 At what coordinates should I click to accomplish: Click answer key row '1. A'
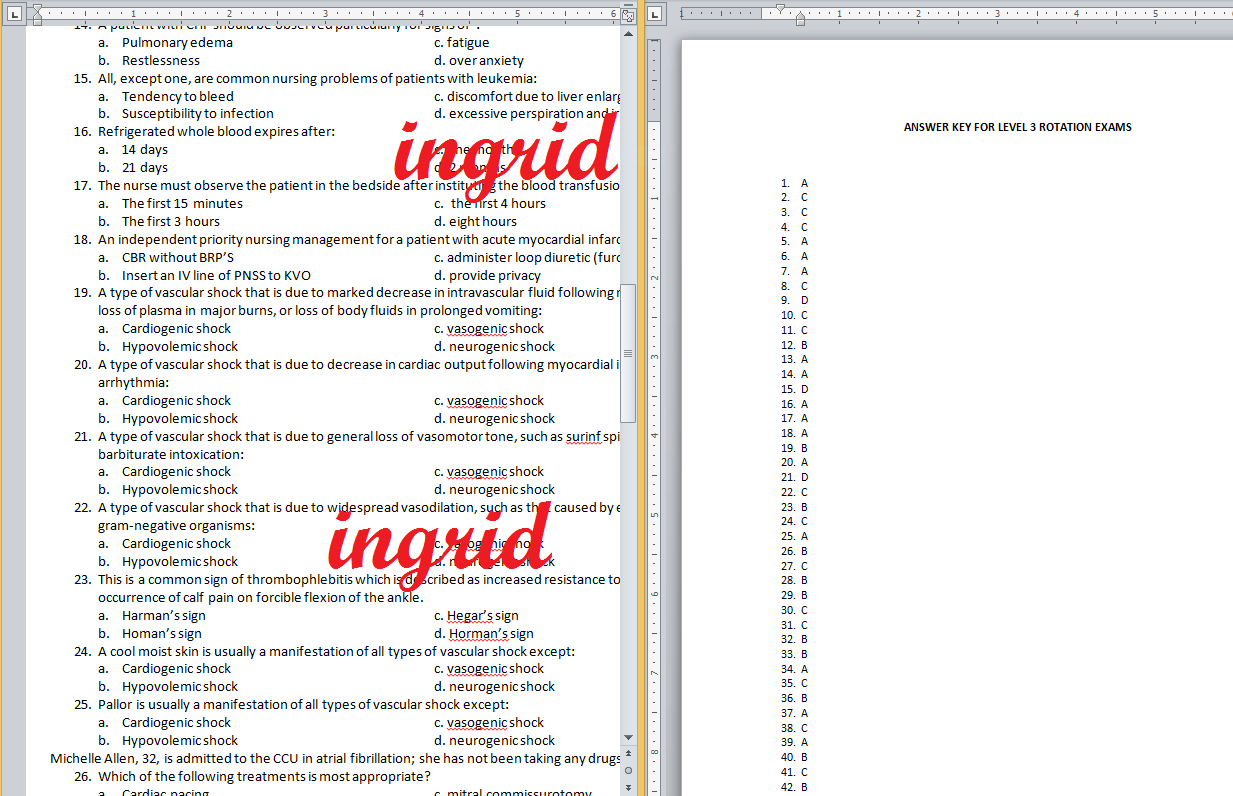(794, 183)
